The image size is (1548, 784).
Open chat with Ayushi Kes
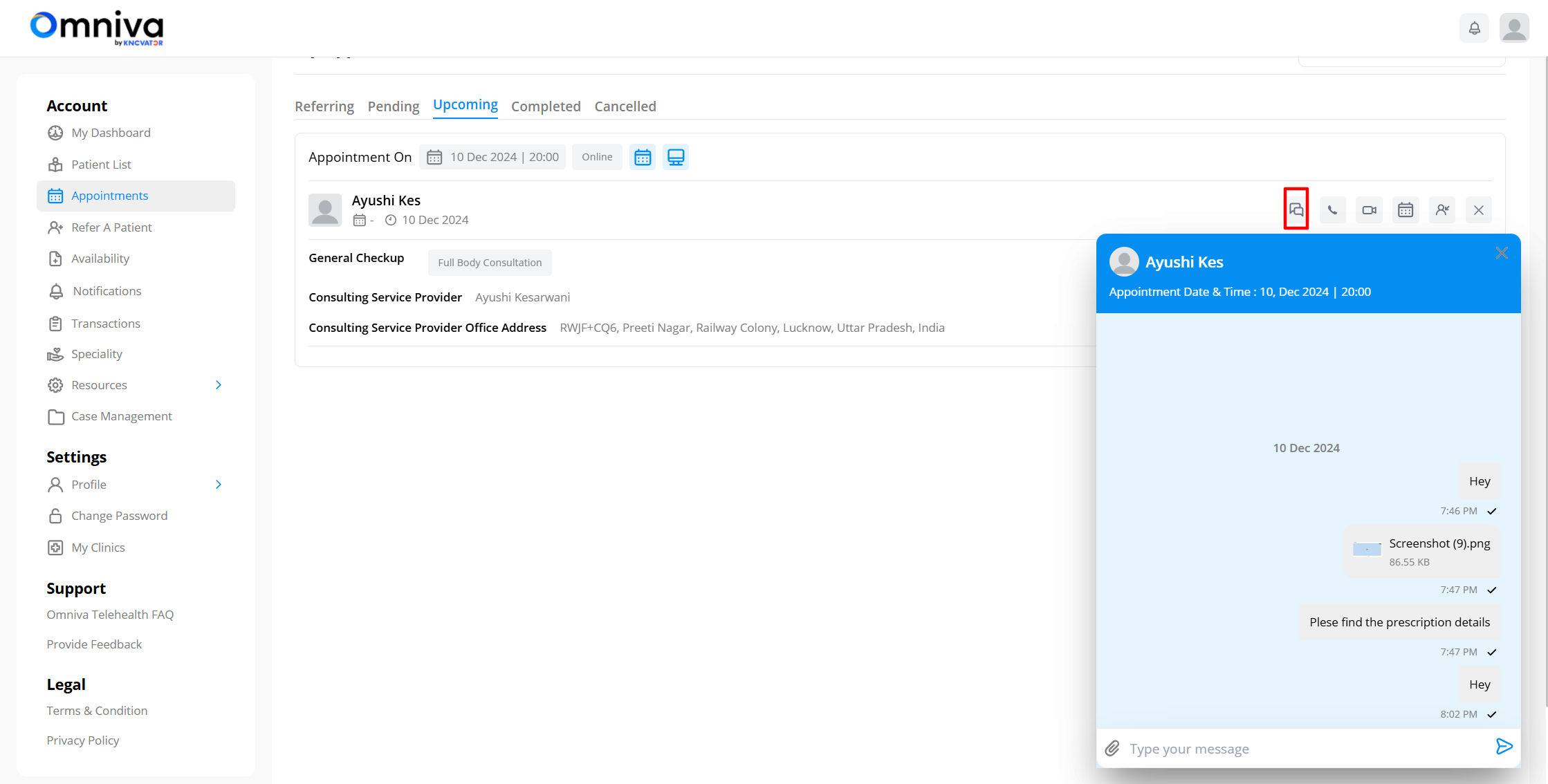(1296, 209)
